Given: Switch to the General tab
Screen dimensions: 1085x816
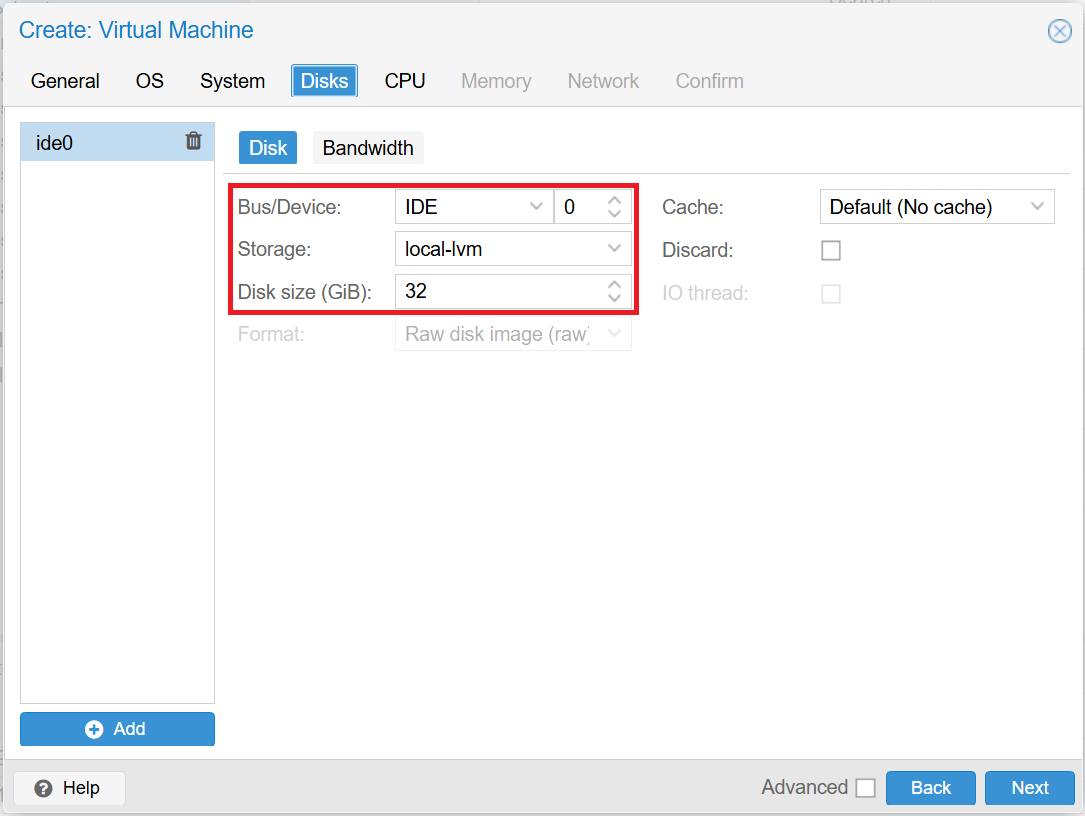Looking at the screenshot, I should [64, 81].
